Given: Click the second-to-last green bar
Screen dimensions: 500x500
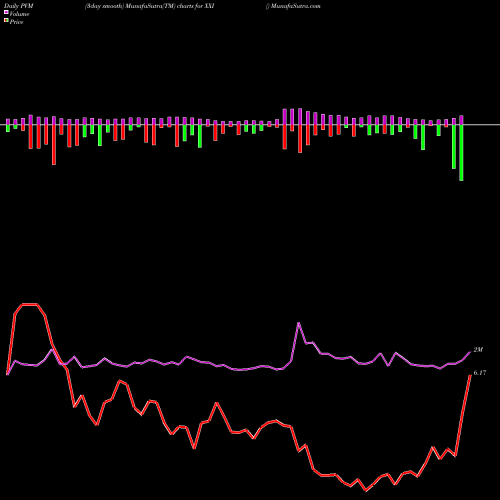Looking at the screenshot, I should pos(454,147).
